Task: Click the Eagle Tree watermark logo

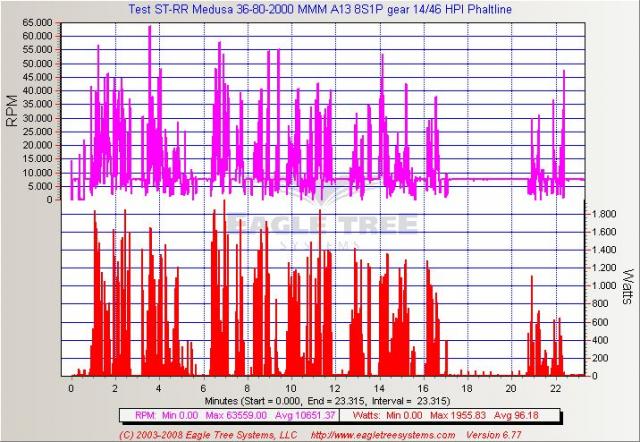Action: click(x=320, y=225)
